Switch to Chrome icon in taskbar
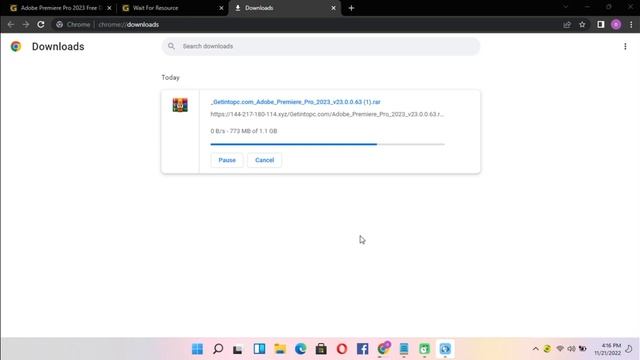Screen dimensions: 640x360 (383, 348)
